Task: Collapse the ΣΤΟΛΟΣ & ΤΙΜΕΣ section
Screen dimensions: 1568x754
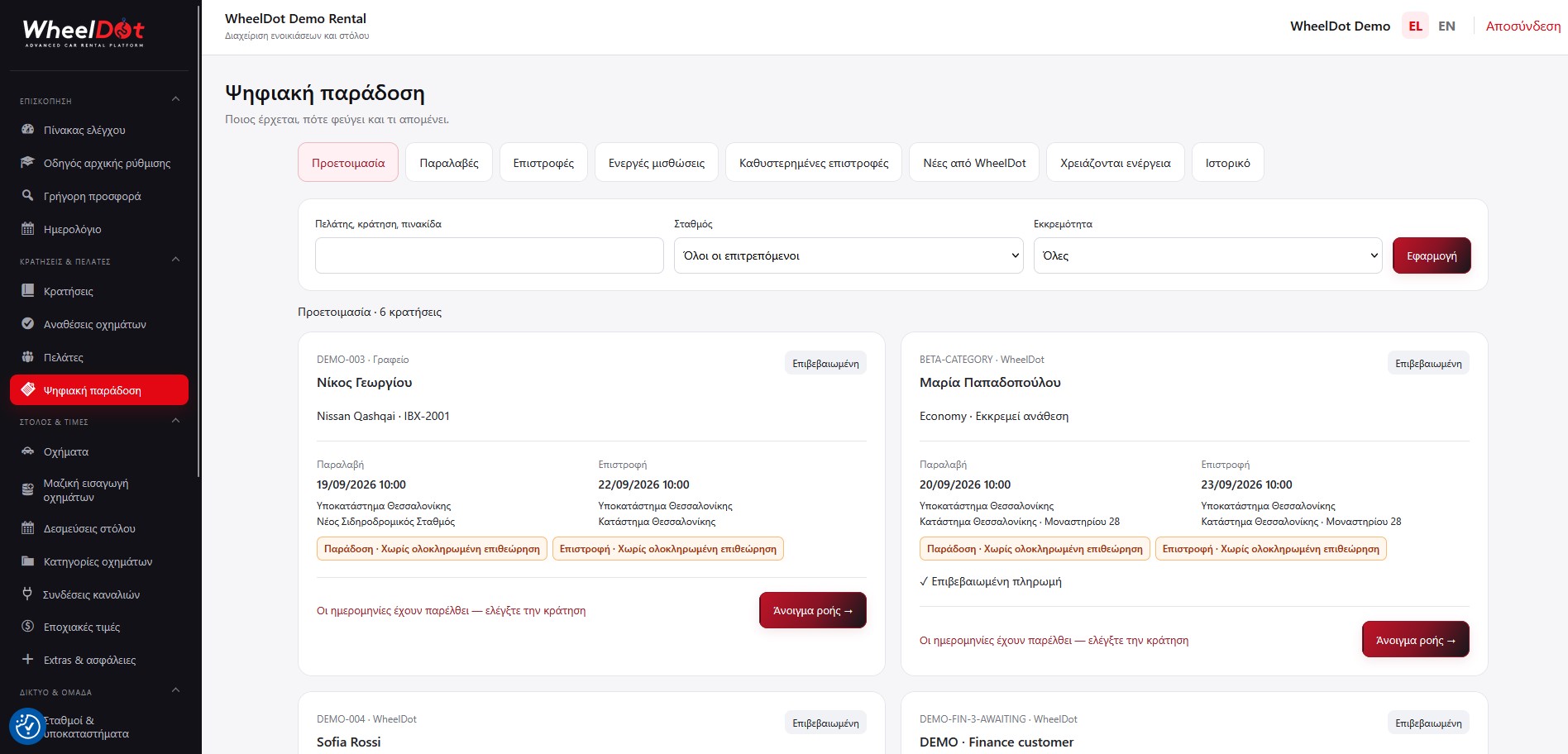Action: click(x=175, y=421)
